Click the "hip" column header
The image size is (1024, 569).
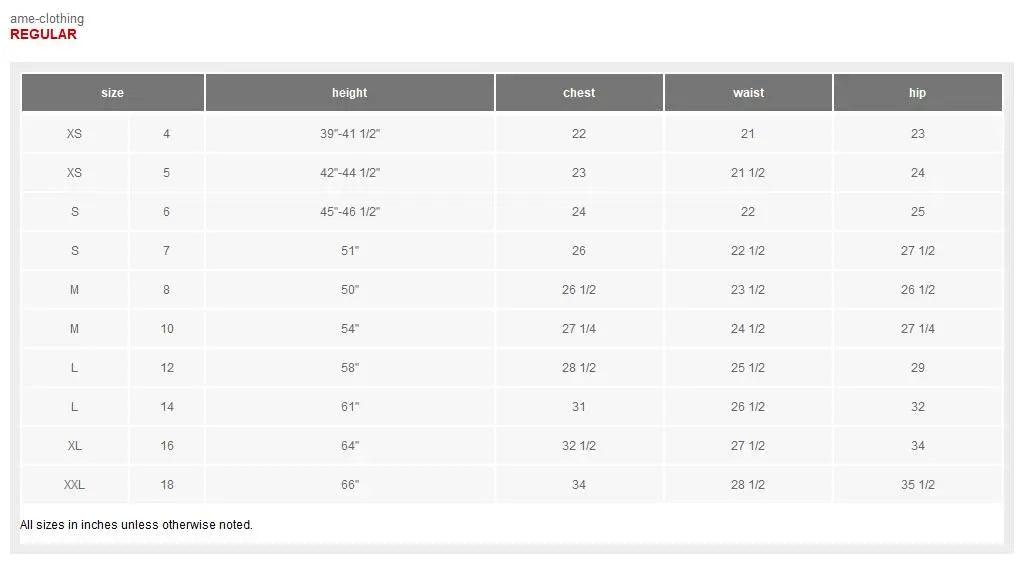tap(917, 93)
